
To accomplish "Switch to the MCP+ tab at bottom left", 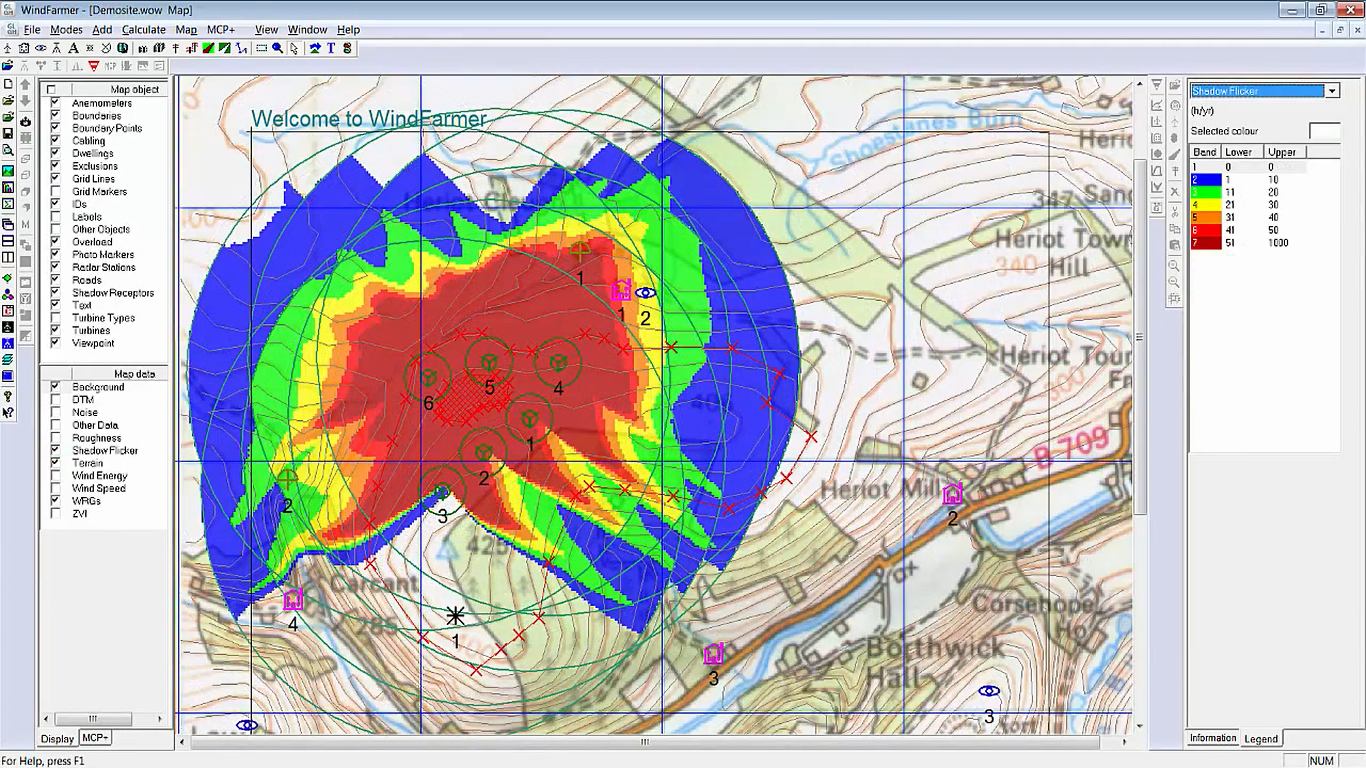I will click(95, 738).
